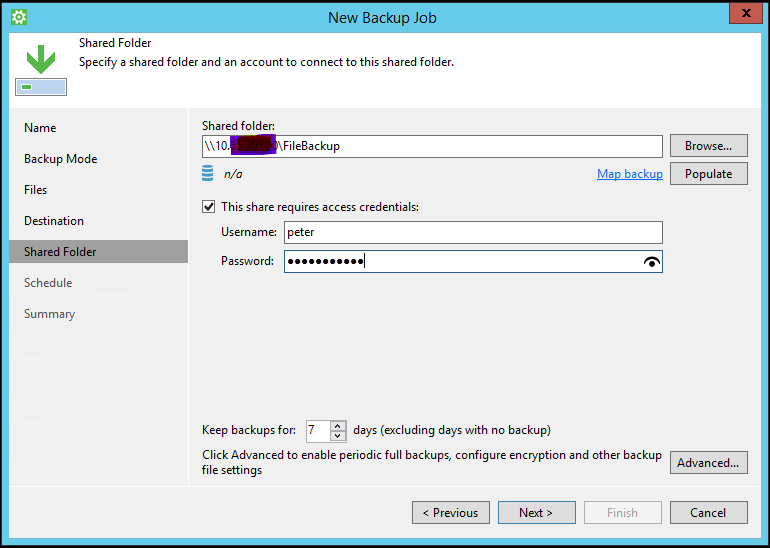Select the Destination step in sidebar
Viewport: 770px width, 548px height.
pyautogui.click(x=54, y=221)
